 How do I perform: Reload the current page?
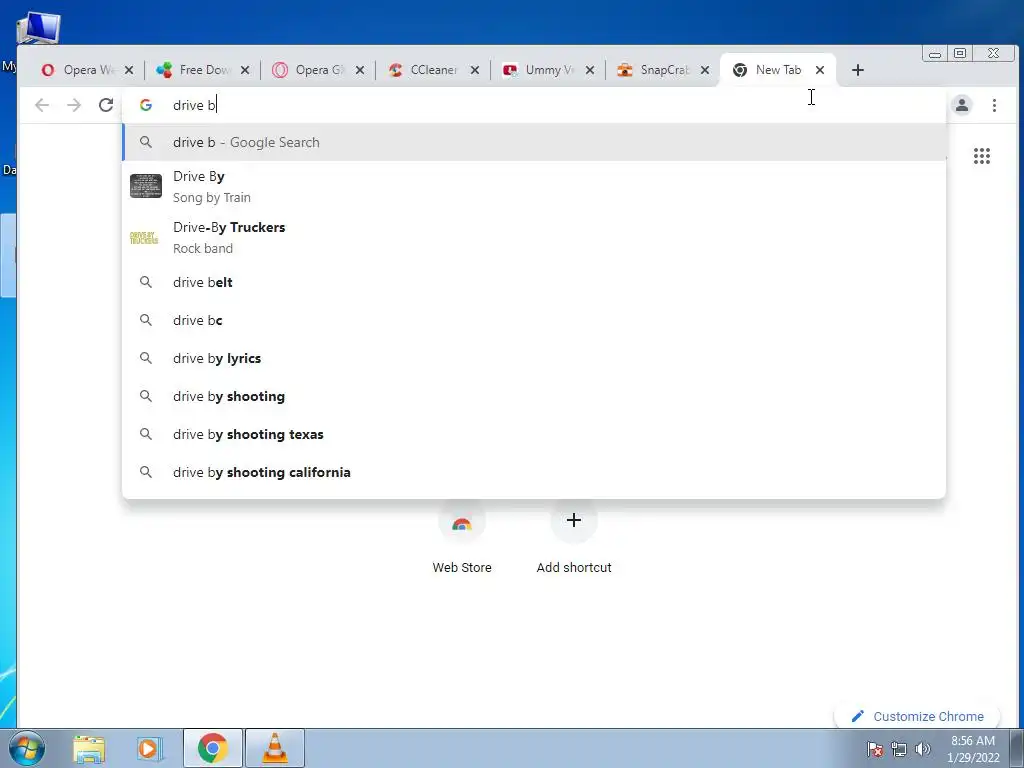pyautogui.click(x=106, y=105)
